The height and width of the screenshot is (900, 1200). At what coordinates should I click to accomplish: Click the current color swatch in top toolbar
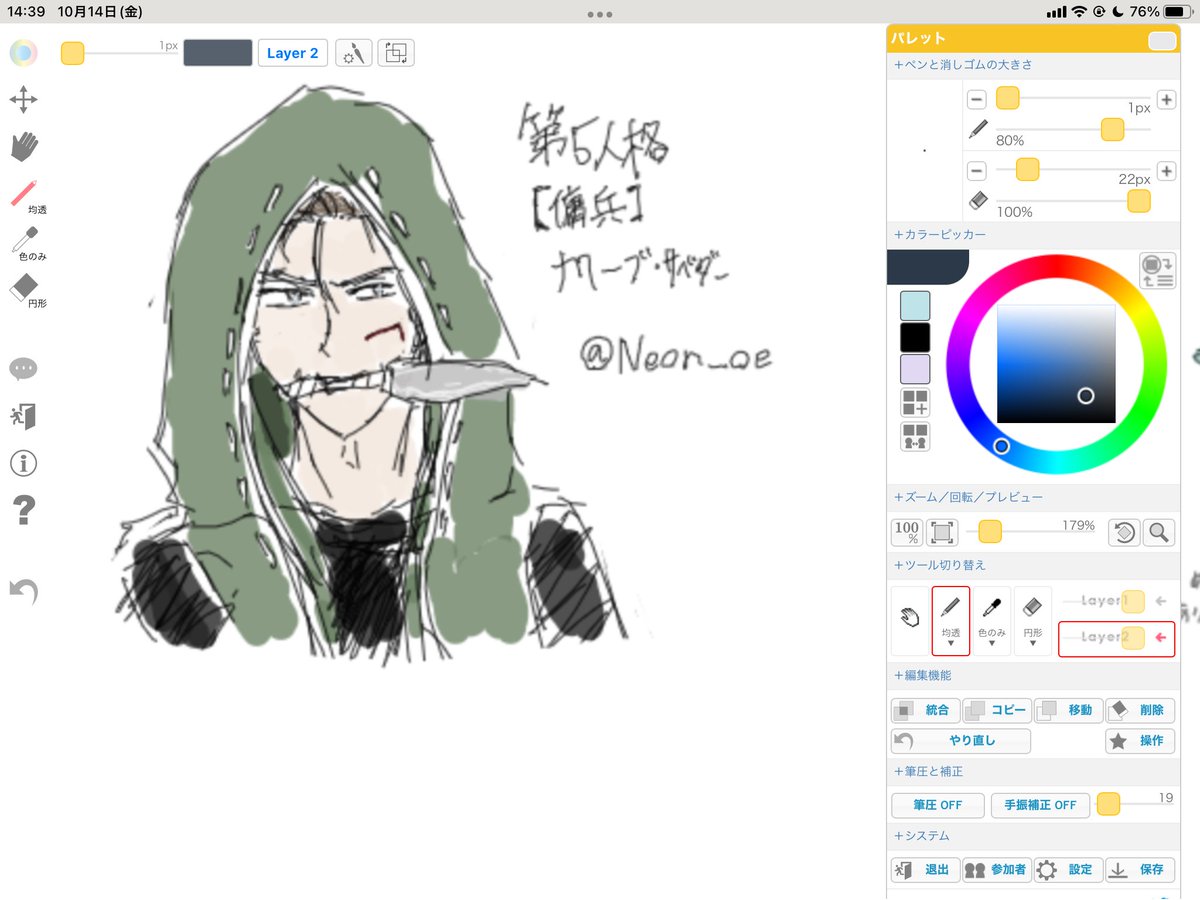(x=218, y=53)
